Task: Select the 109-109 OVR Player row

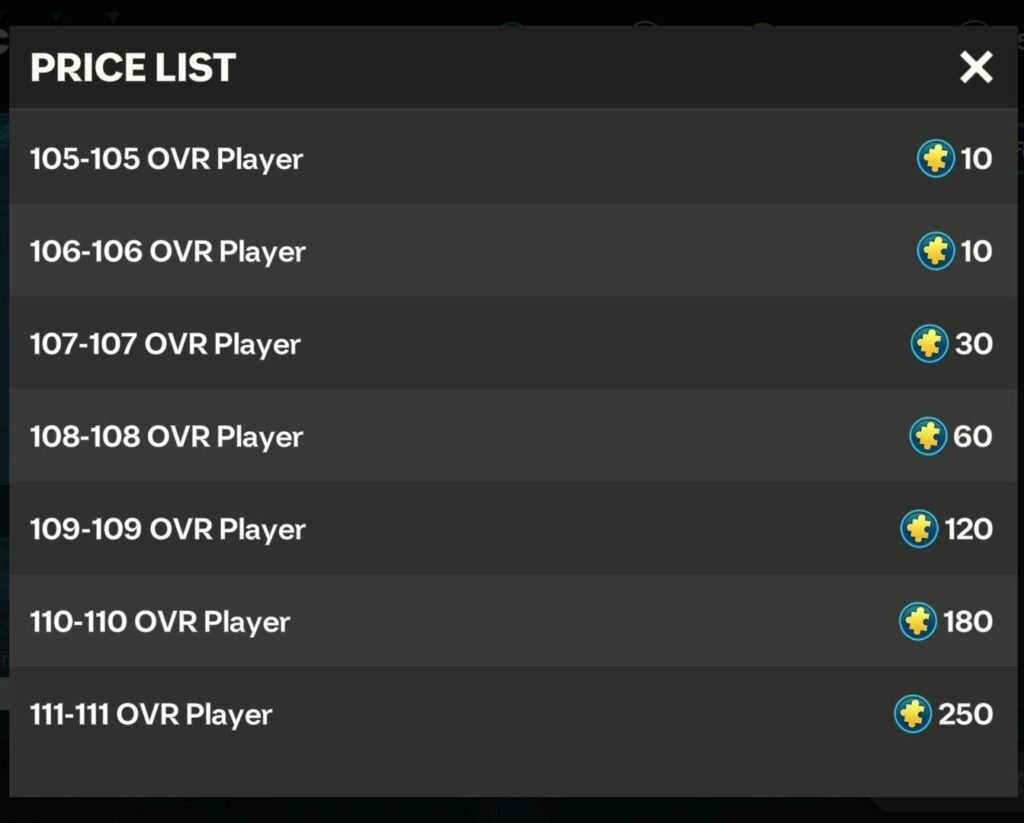Action: pos(513,528)
